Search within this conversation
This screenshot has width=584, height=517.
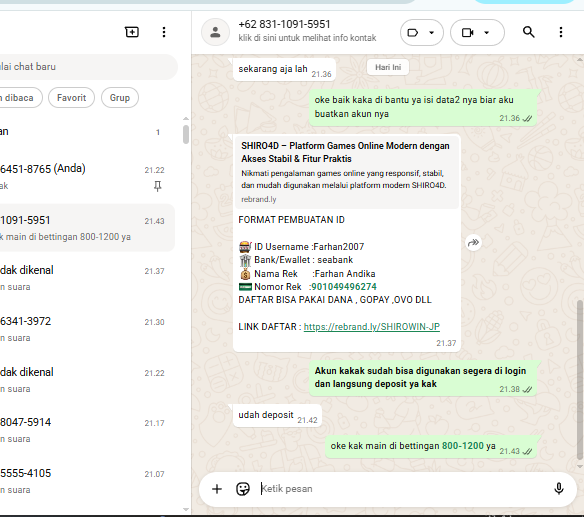click(x=529, y=32)
